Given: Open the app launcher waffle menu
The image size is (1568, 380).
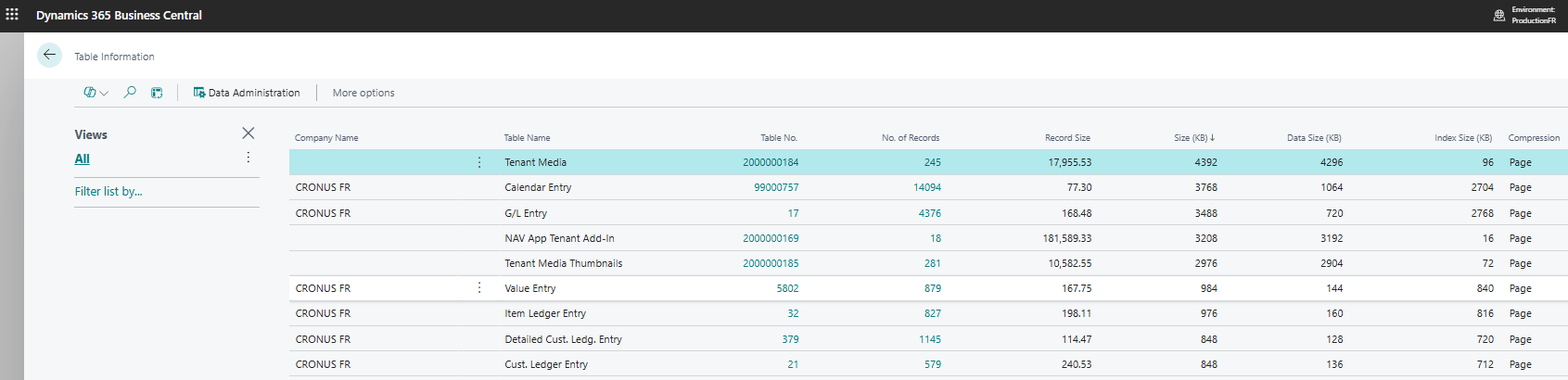Looking at the screenshot, I should [x=12, y=15].
